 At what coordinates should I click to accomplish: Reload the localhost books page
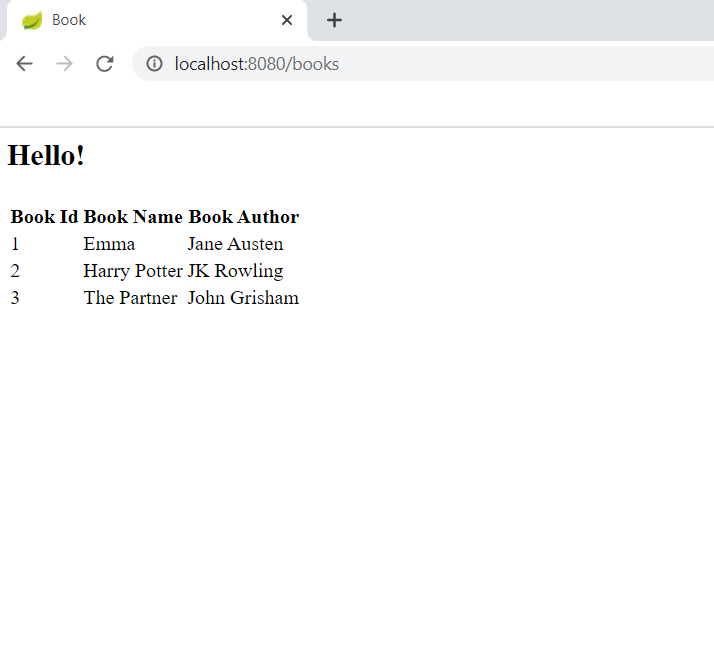point(104,64)
